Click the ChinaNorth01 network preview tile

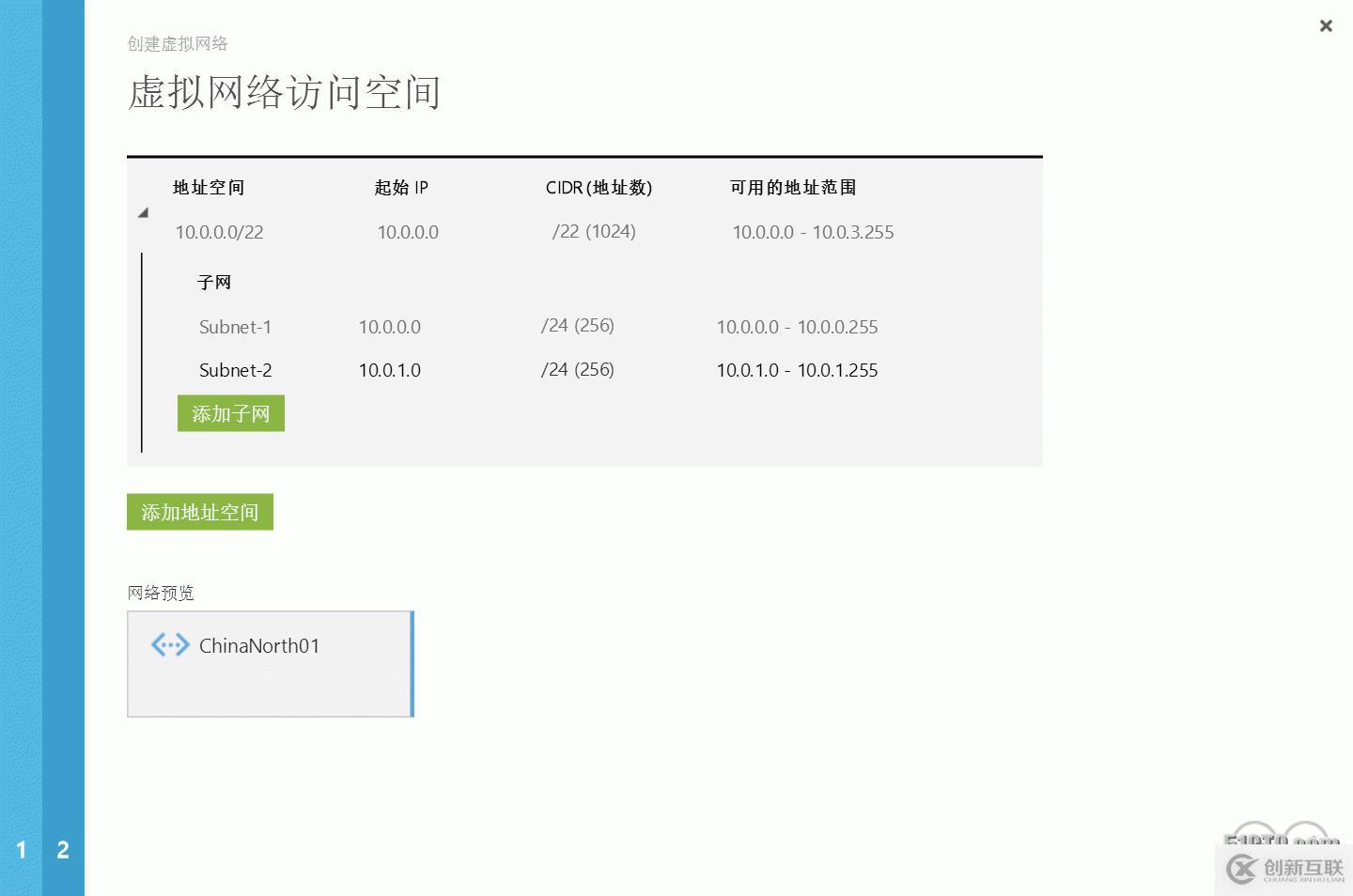(270, 664)
